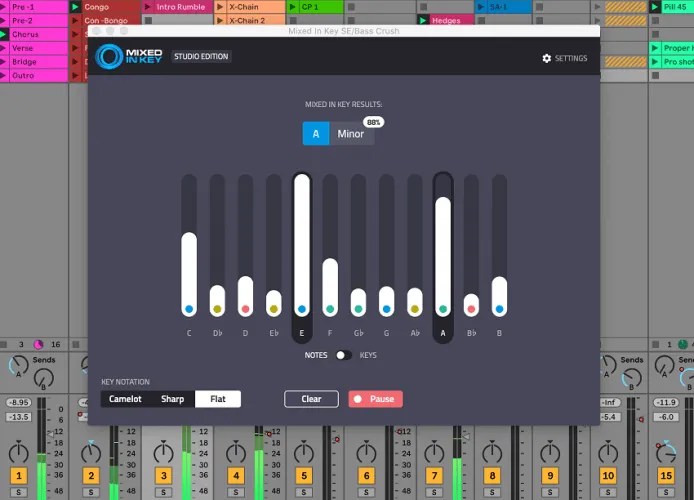Screen dimensions: 694x500
Task: Click the Studio Edition badge
Action: click(201, 56)
